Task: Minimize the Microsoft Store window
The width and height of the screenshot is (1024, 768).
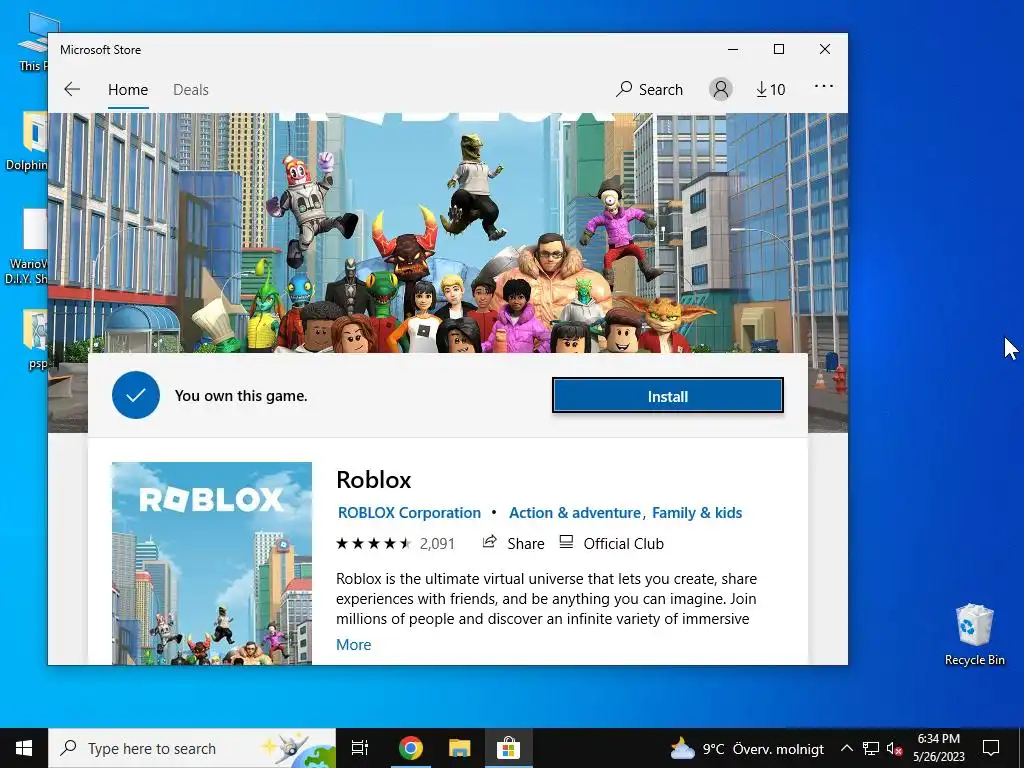Action: (733, 50)
